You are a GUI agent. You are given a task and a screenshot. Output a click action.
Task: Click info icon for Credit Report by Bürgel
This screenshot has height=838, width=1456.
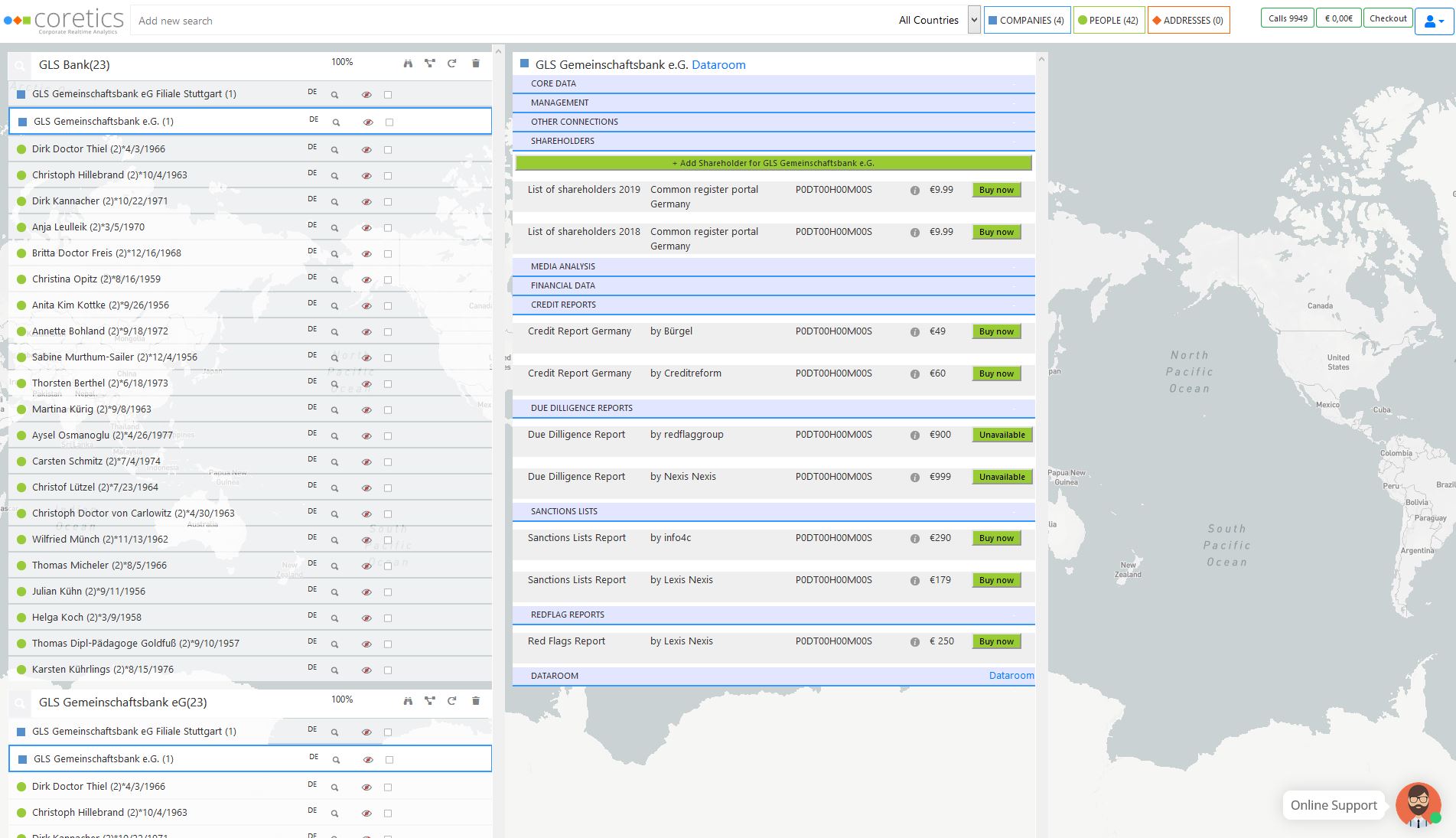[x=914, y=332]
